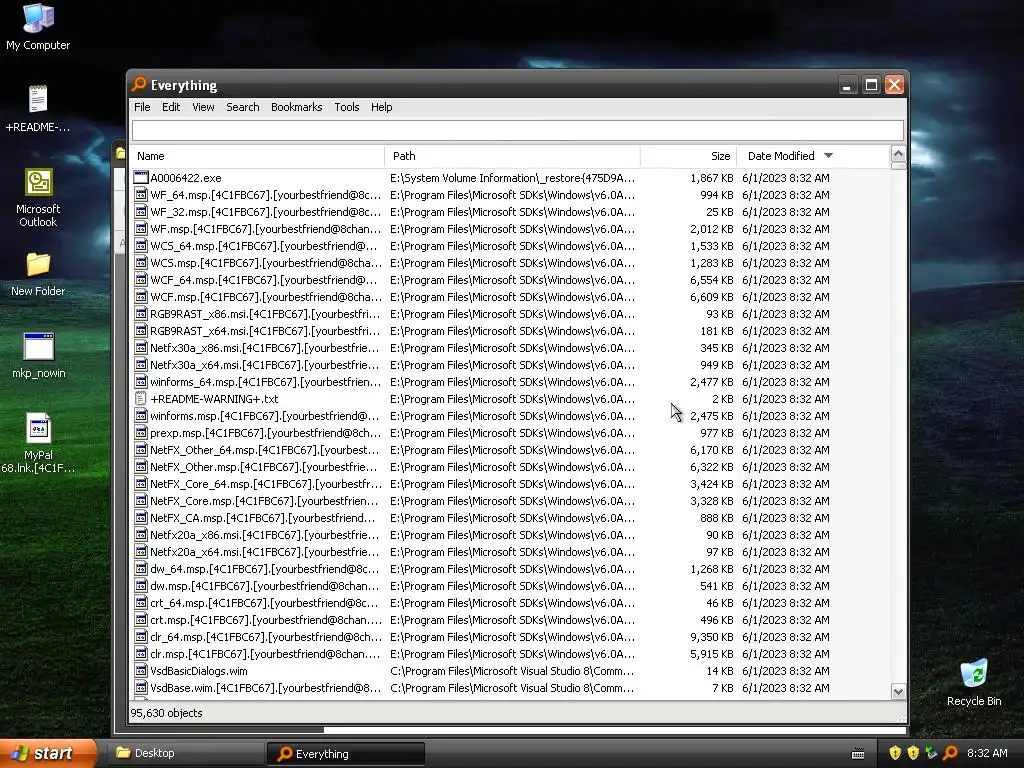This screenshot has height=768, width=1024.
Task: Click the first yellow shield tray icon
Action: [895, 753]
